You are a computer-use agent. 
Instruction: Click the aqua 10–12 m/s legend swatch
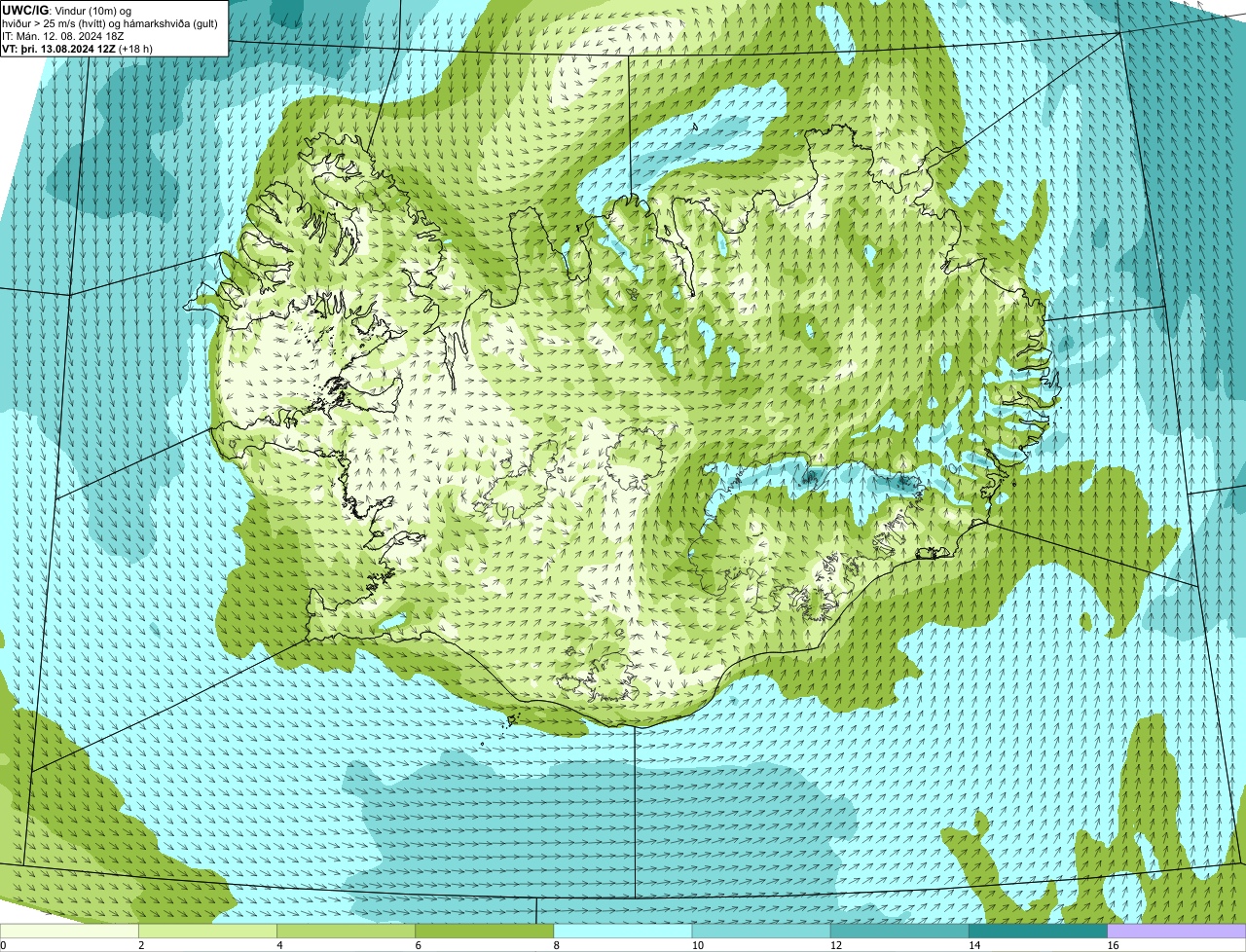pos(761,931)
